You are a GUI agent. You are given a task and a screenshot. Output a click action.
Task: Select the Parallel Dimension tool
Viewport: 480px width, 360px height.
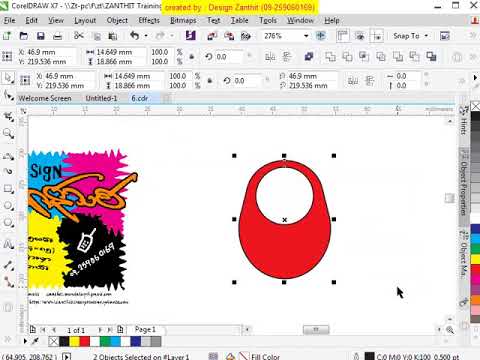pyautogui.click(x=8, y=266)
